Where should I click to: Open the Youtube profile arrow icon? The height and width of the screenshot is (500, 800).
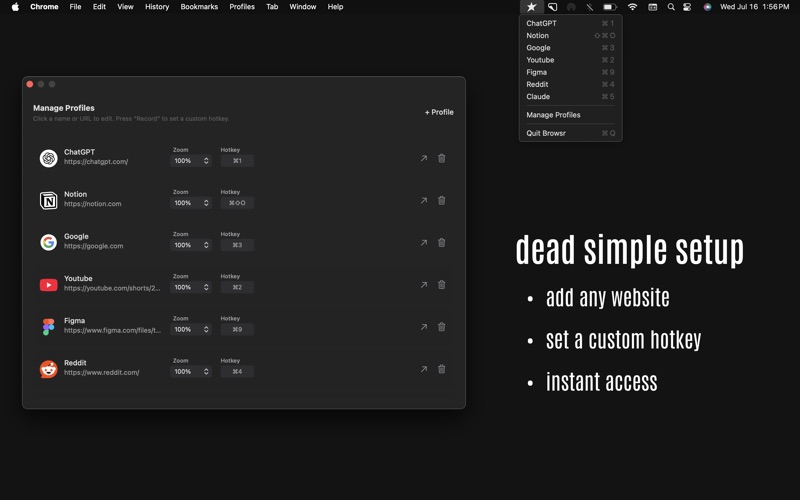point(424,285)
